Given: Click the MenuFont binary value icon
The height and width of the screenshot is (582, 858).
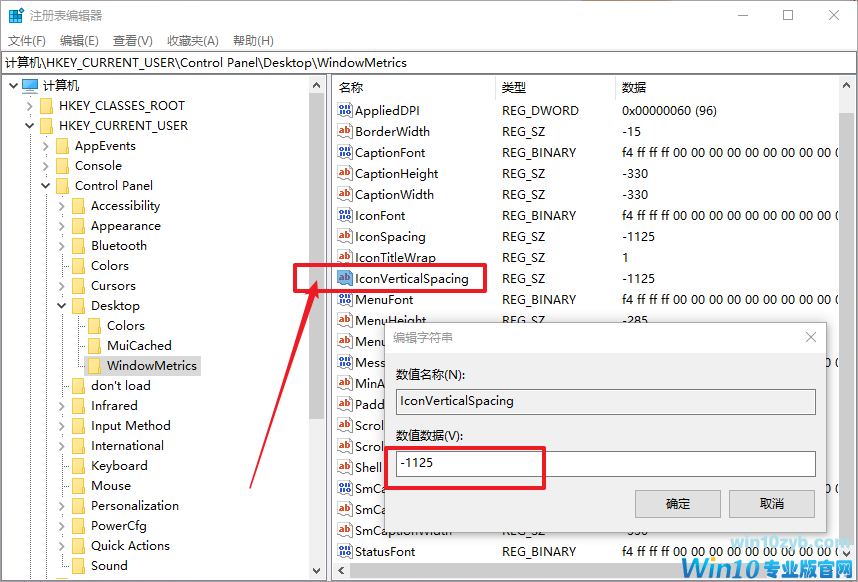Looking at the screenshot, I should pyautogui.click(x=344, y=299).
